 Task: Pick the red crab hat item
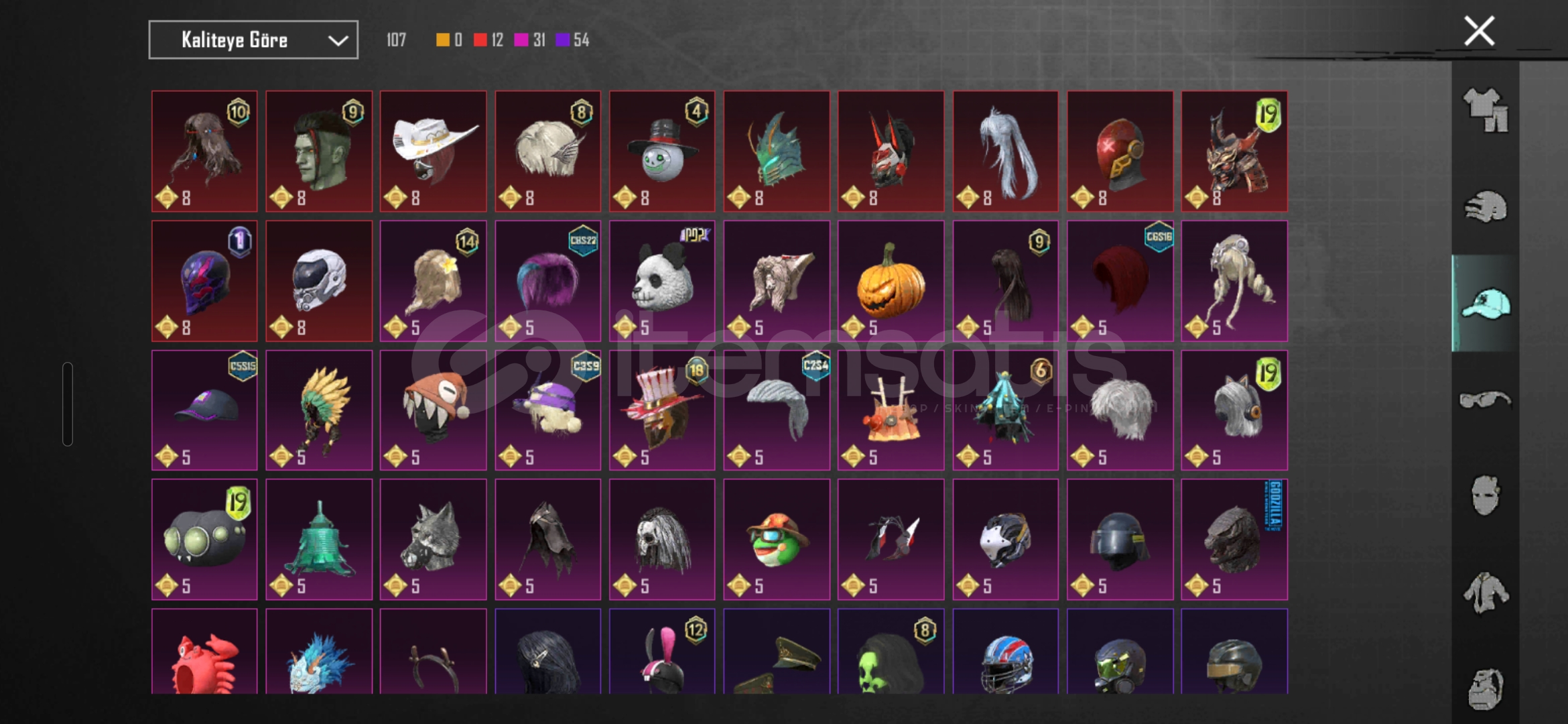(x=204, y=651)
